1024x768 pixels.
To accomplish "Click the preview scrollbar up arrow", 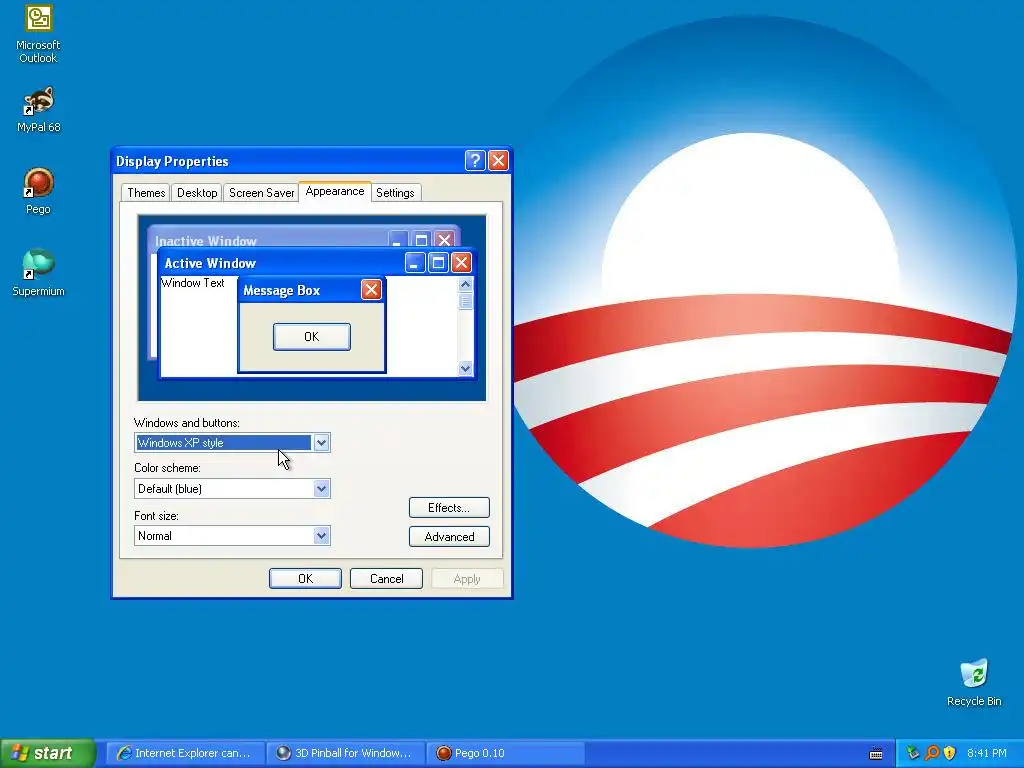I will pos(465,284).
